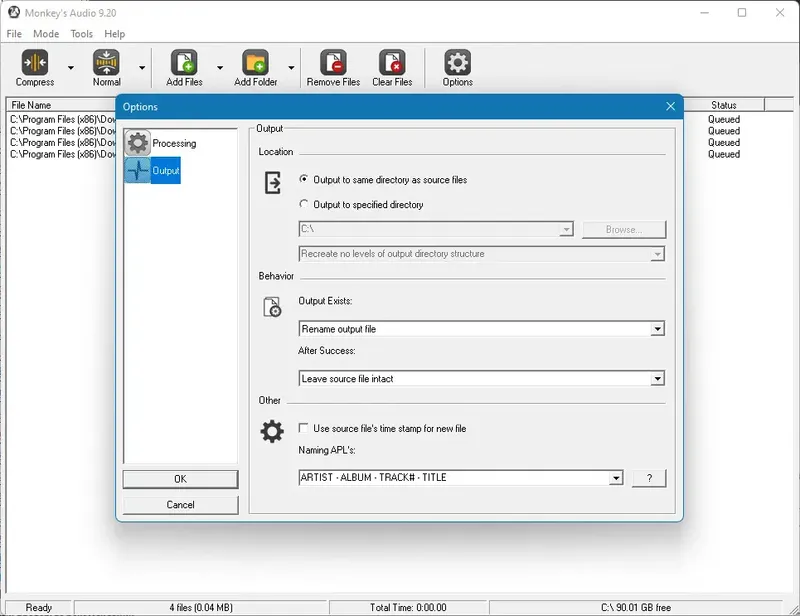Screen dimensions: 800x616
Task: Click the C:\ 90.01 GB free status
Action: [636, 607]
